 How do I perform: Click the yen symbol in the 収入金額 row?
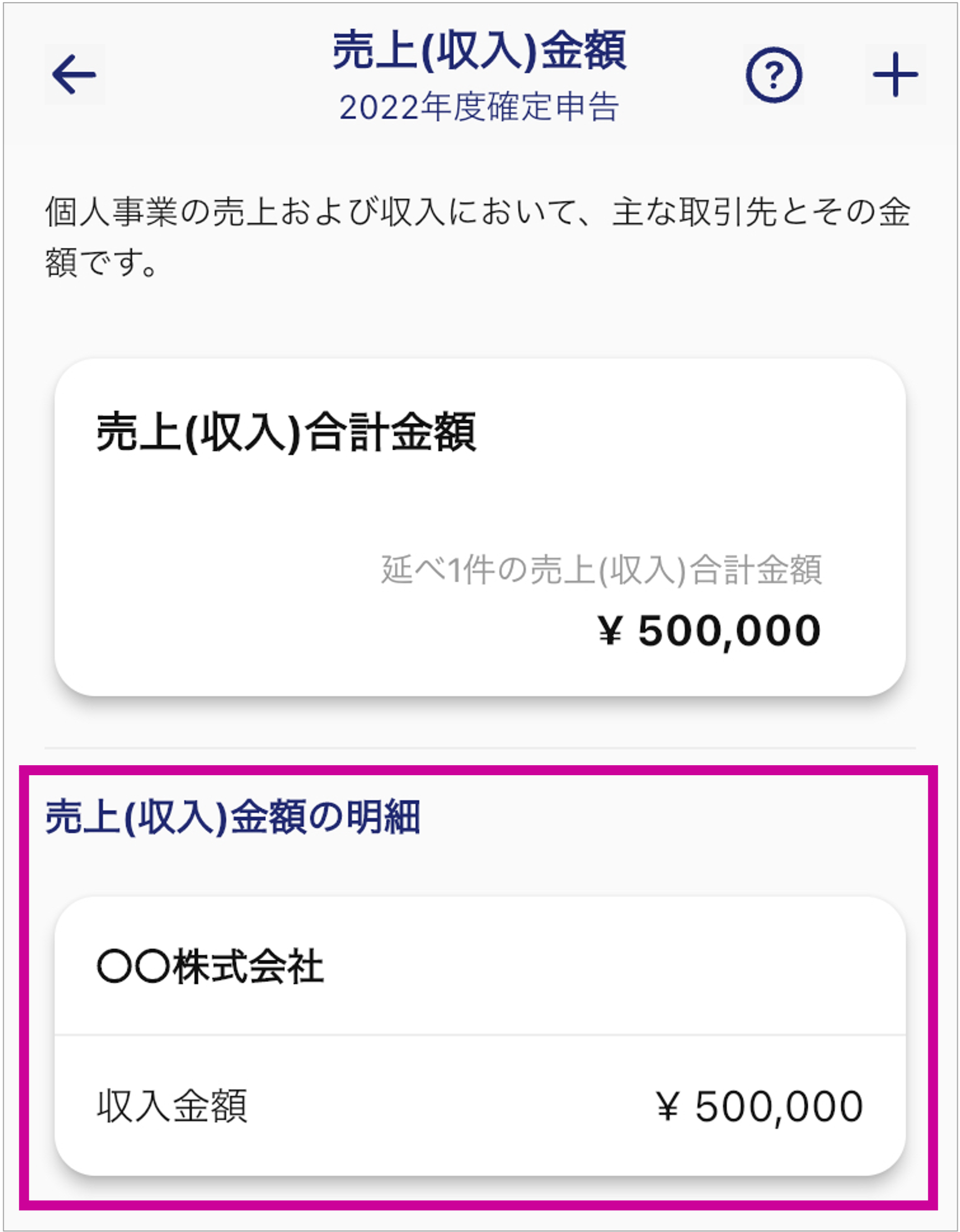(668, 1106)
